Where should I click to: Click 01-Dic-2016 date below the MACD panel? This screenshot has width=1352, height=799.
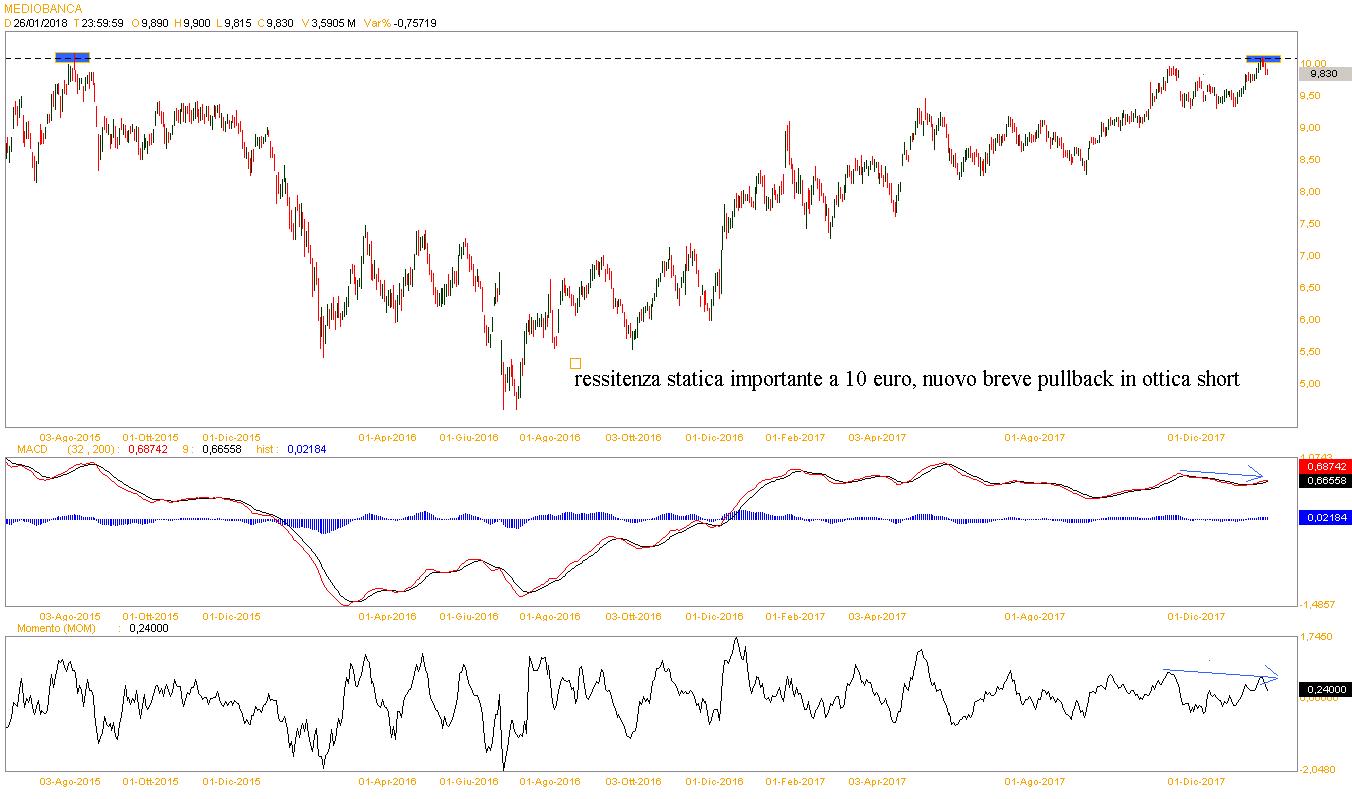pos(714,617)
